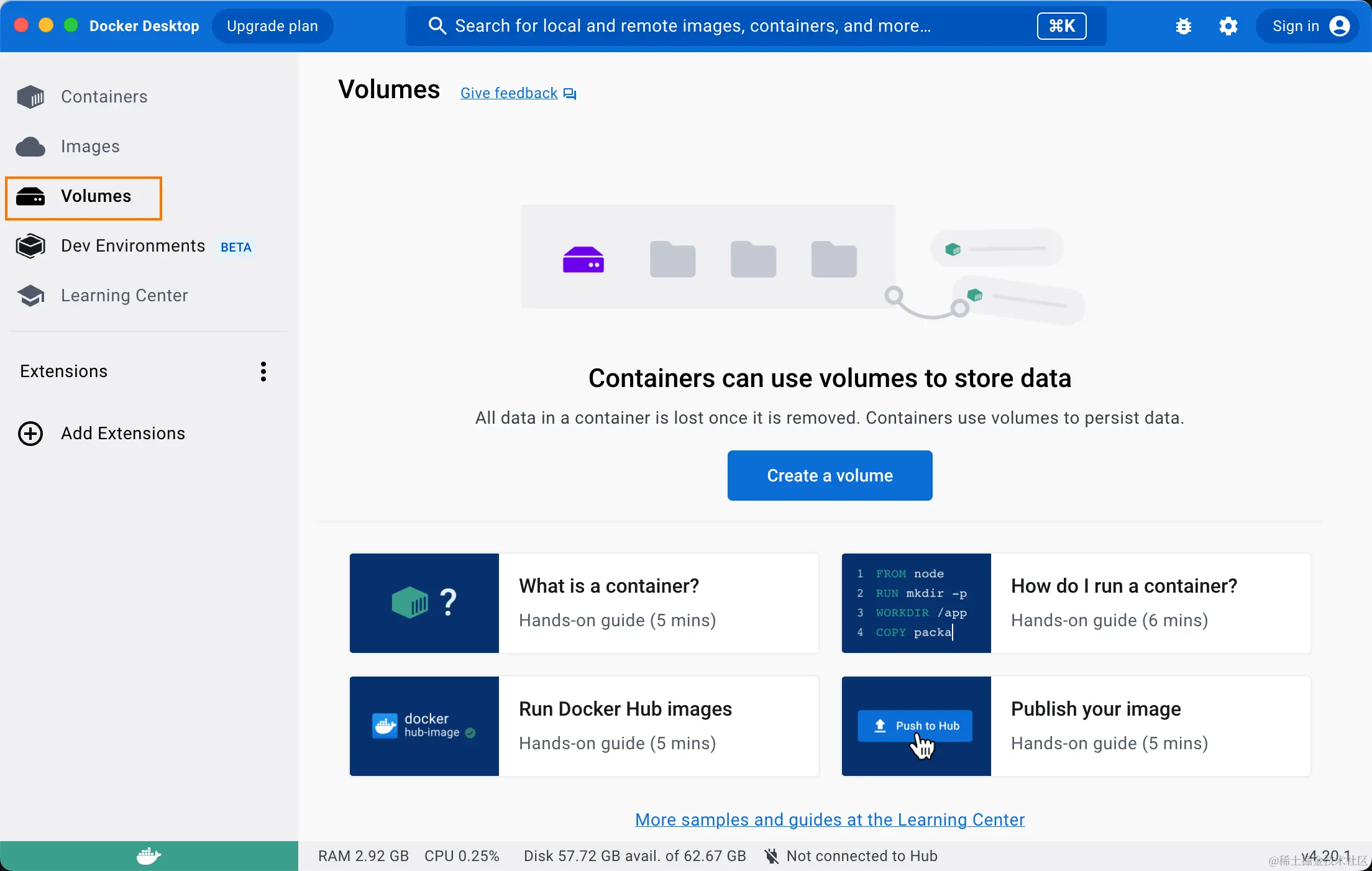Click the Not connected to Hub icon
The width and height of the screenshot is (1372, 871).
[x=771, y=856]
